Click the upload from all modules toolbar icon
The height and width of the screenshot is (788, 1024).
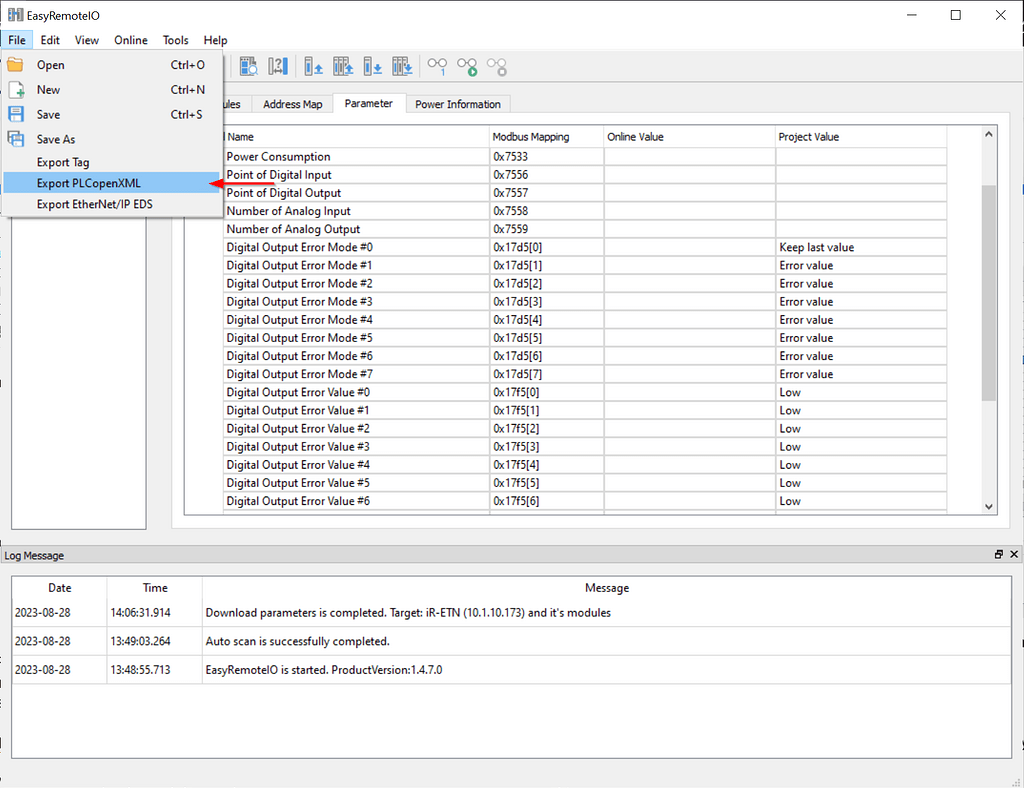pos(343,66)
